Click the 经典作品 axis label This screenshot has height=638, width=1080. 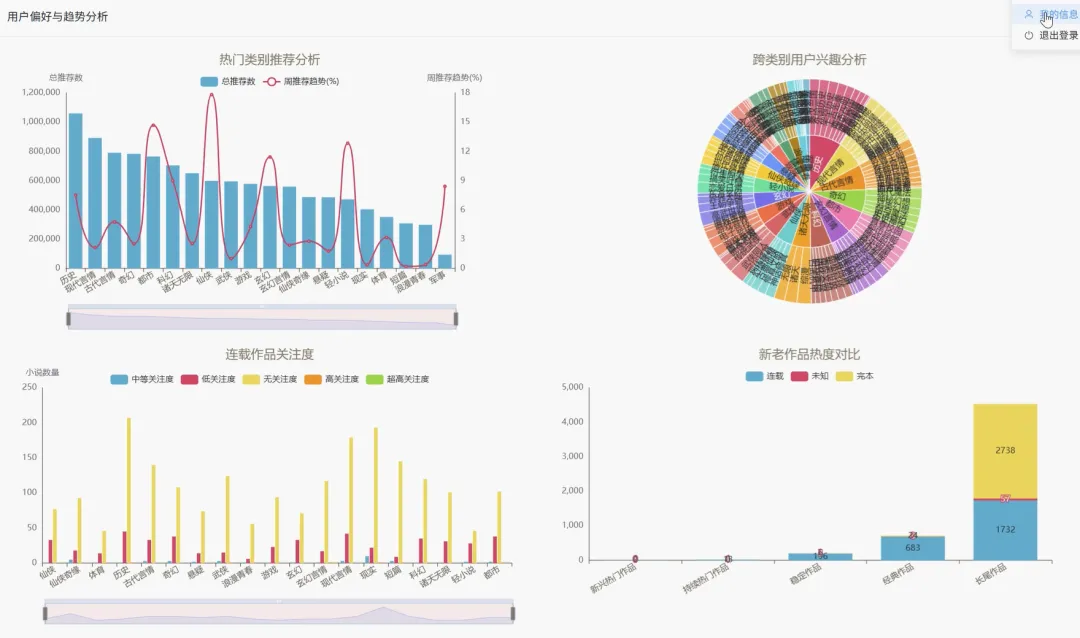(x=898, y=573)
